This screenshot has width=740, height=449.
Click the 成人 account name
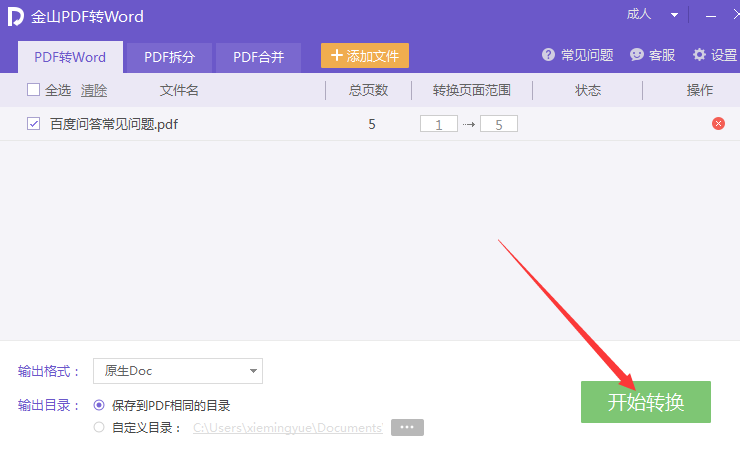[x=639, y=14]
